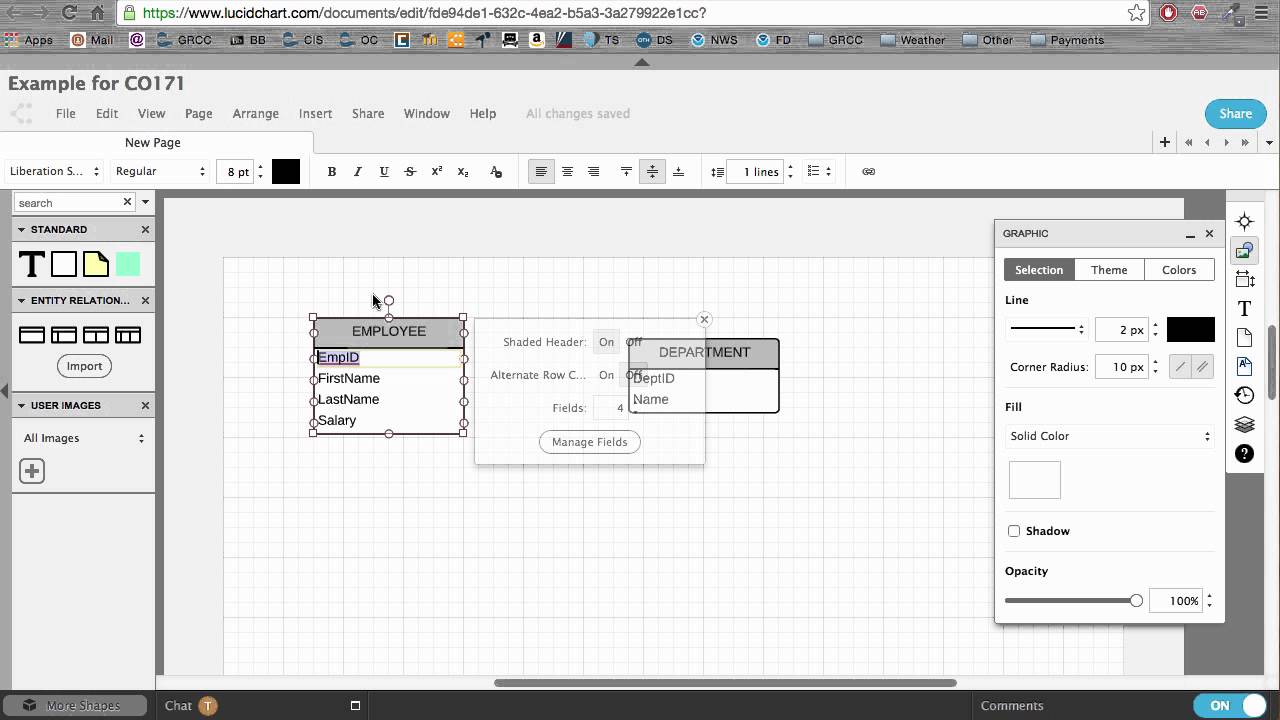Align text to top vertically
Screen dimensions: 1280x720
pos(626,172)
